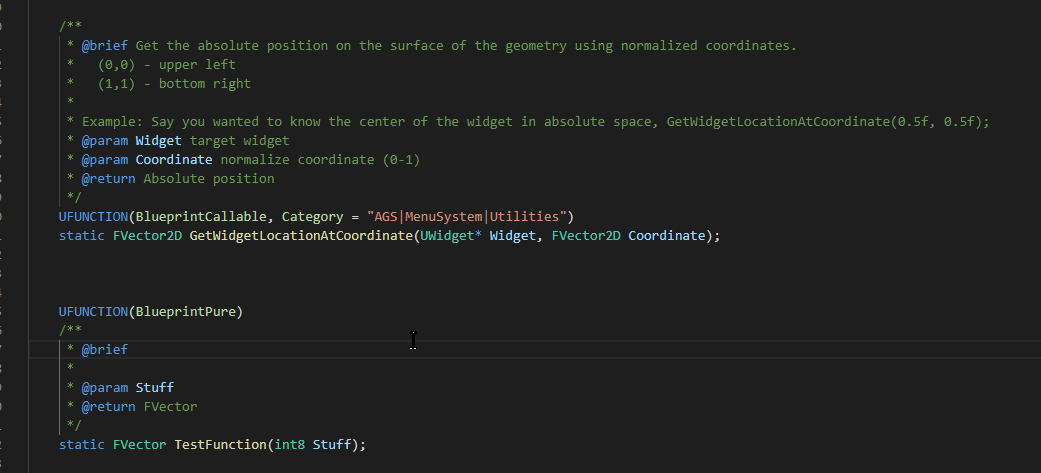Click "static" before FVector TestFunction
1041x473 pixels.
tap(82, 444)
